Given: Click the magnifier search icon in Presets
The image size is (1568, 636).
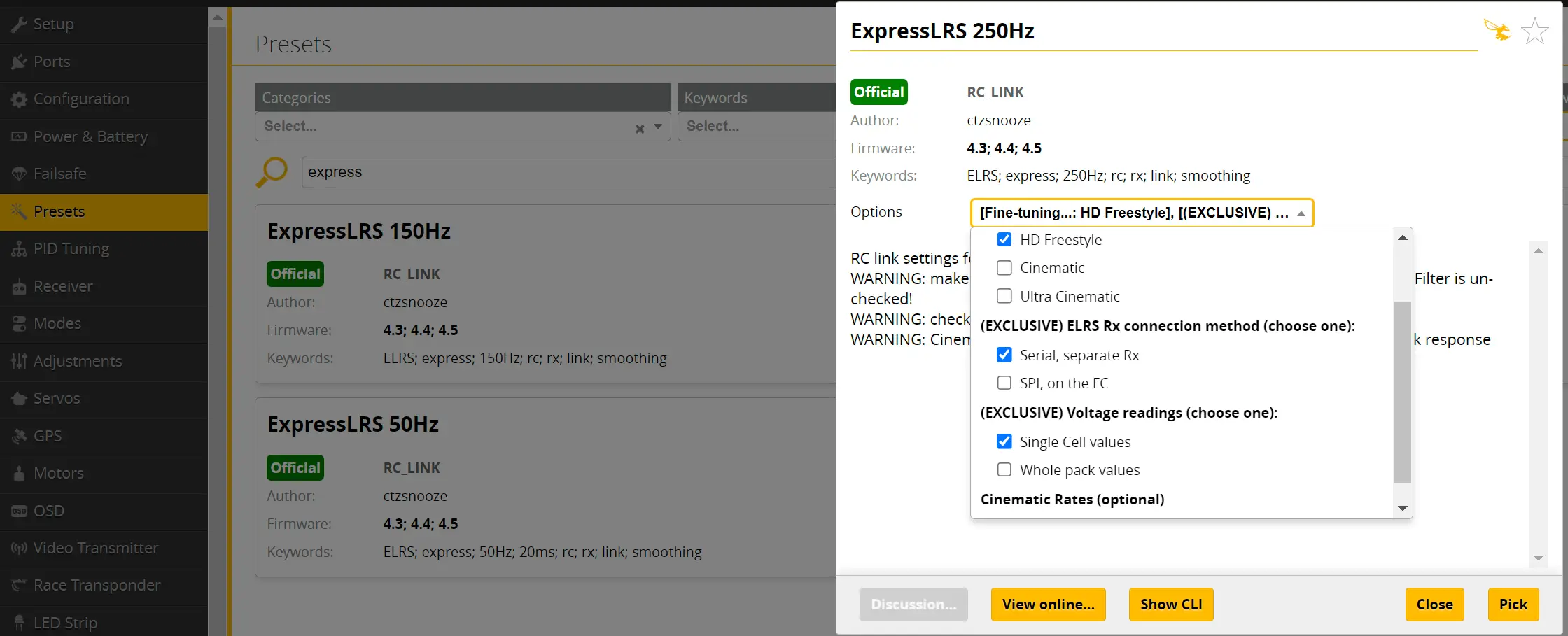Looking at the screenshot, I should [272, 172].
